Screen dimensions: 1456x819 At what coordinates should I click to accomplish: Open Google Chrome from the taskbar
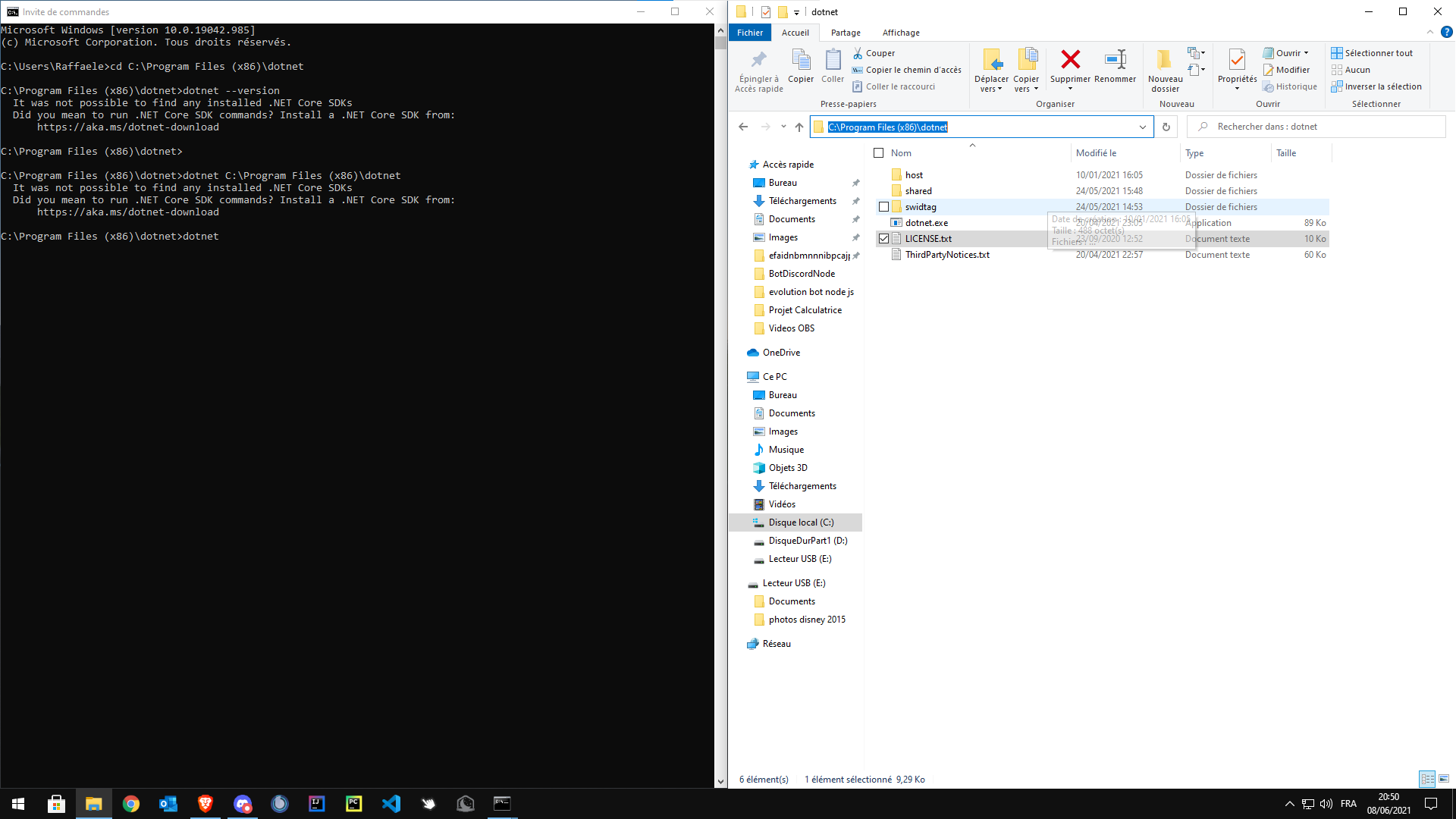tap(131, 803)
